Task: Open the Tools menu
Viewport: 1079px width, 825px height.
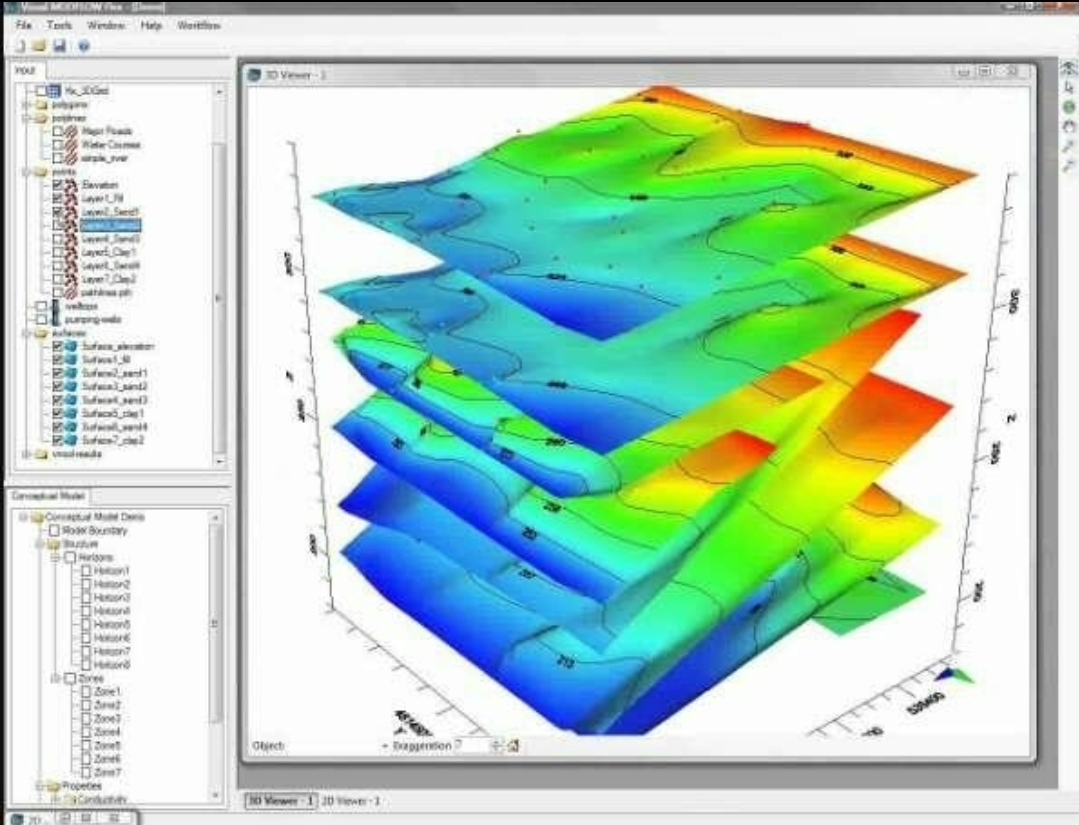Action: click(x=59, y=25)
